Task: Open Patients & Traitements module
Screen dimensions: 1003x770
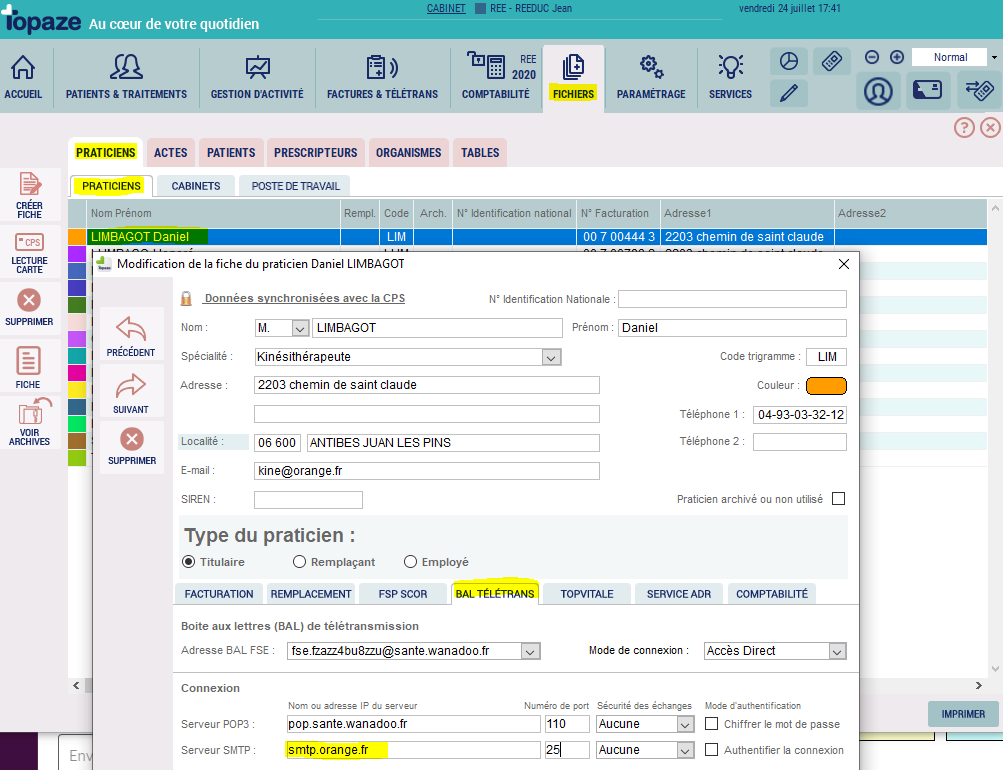Action: (x=126, y=77)
